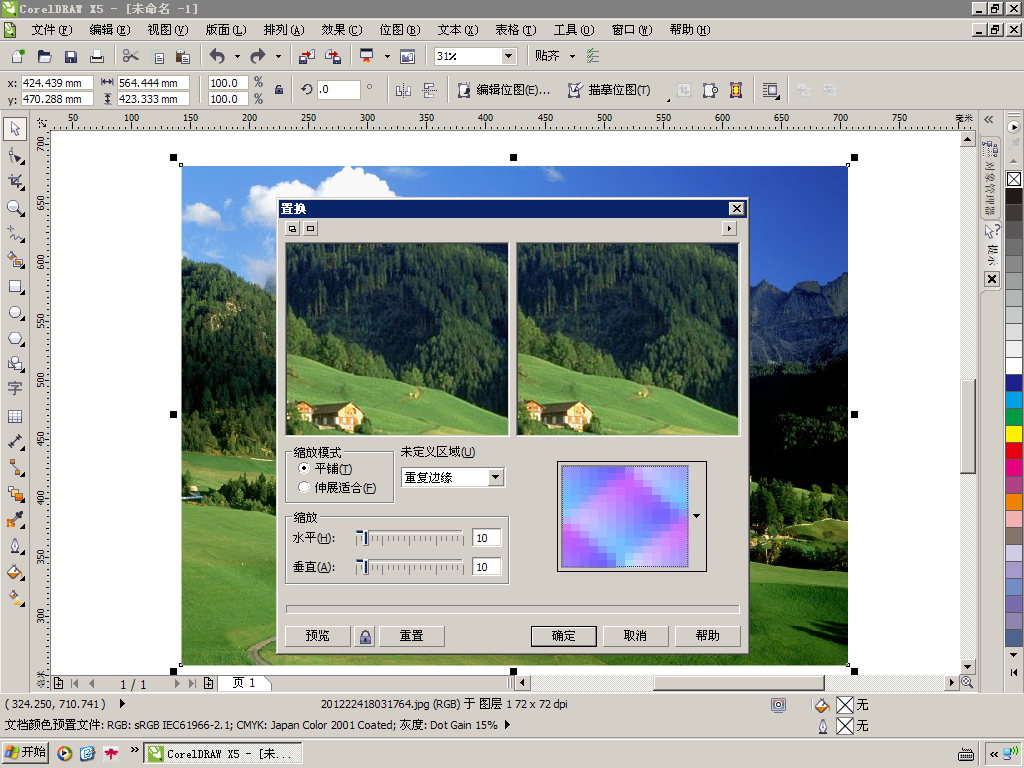Click the Export icon
The width and height of the screenshot is (1024, 768).
click(333, 56)
